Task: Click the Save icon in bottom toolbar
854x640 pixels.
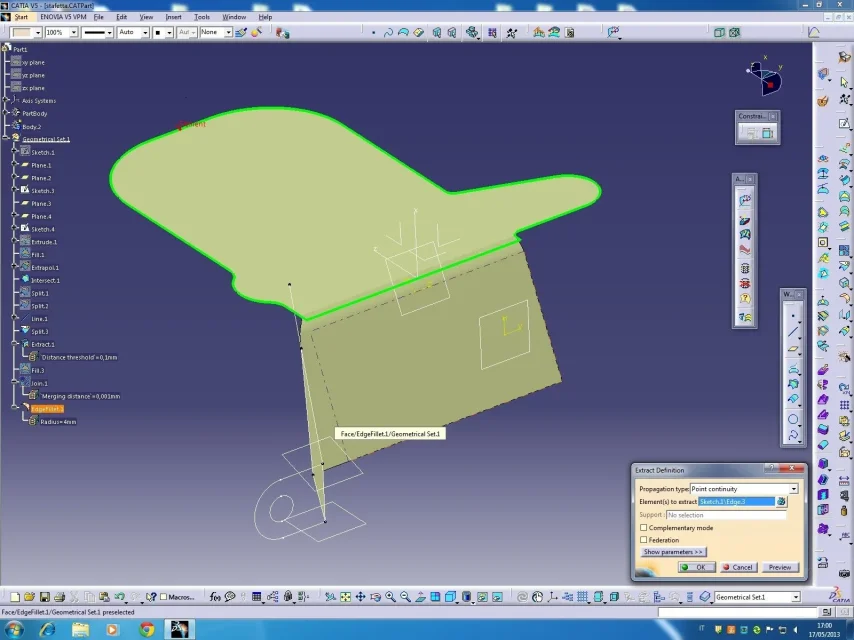Action: tap(44, 597)
